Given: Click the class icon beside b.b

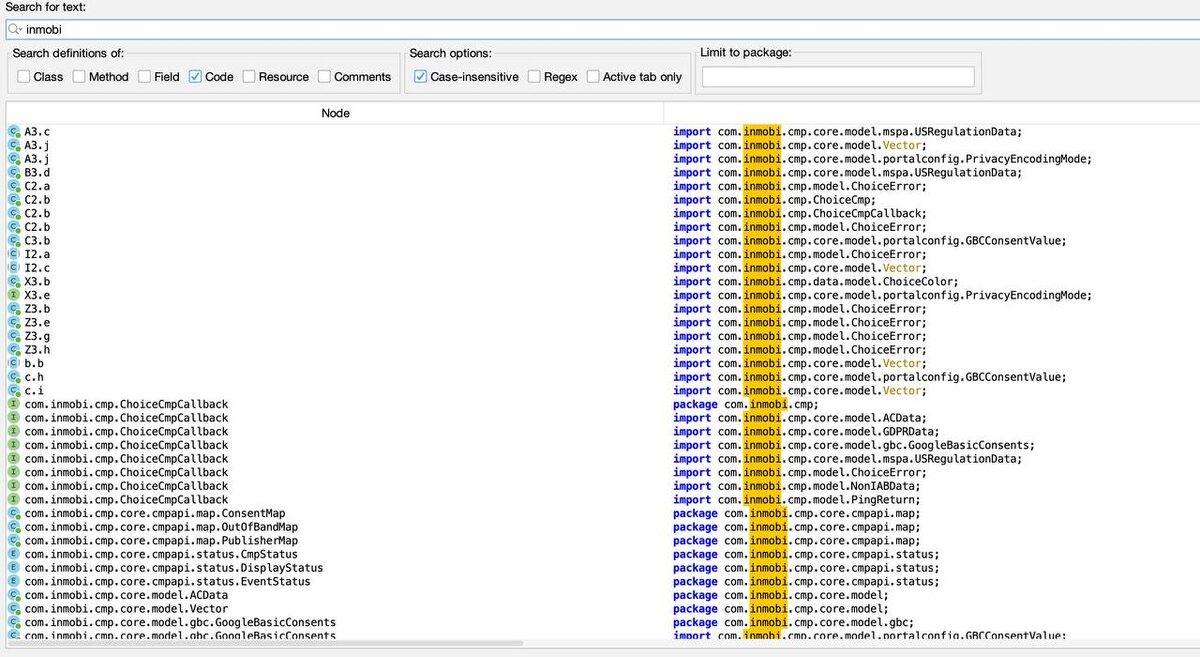Looking at the screenshot, I should (x=14, y=363).
